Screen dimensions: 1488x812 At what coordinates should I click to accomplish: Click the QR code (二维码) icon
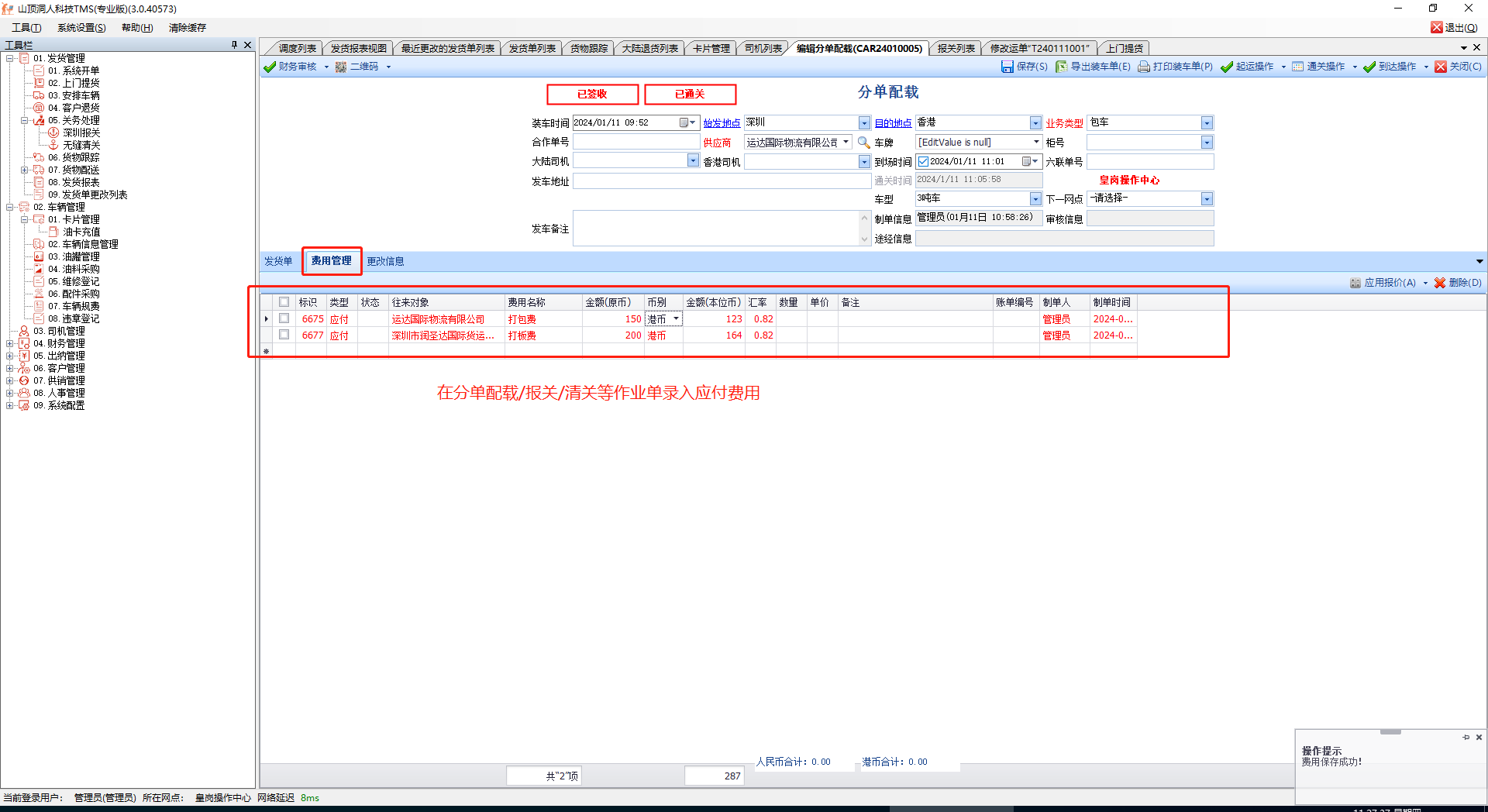(341, 67)
